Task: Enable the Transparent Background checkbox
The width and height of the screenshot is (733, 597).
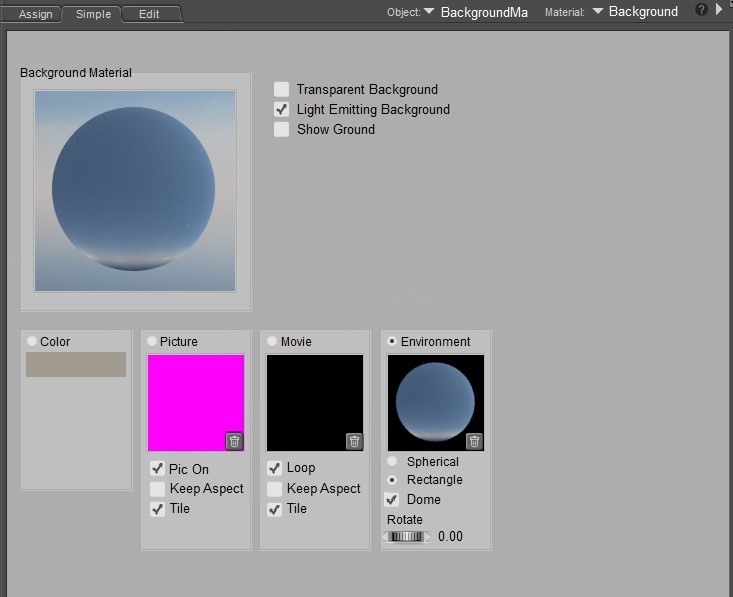Action: (282, 89)
